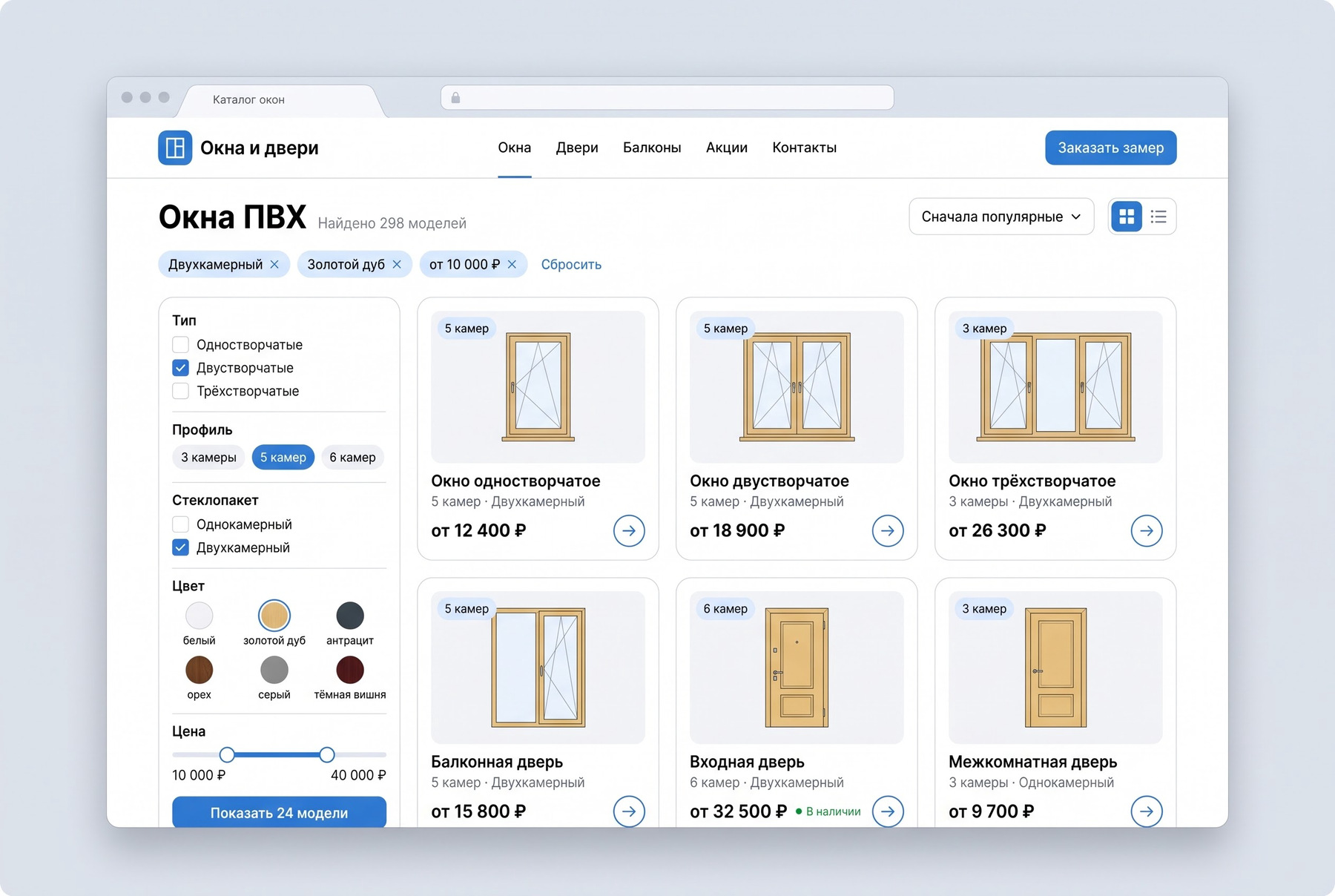This screenshot has height=896, width=1335.
Task: Select the 6 камер profile chip
Action: (x=353, y=458)
